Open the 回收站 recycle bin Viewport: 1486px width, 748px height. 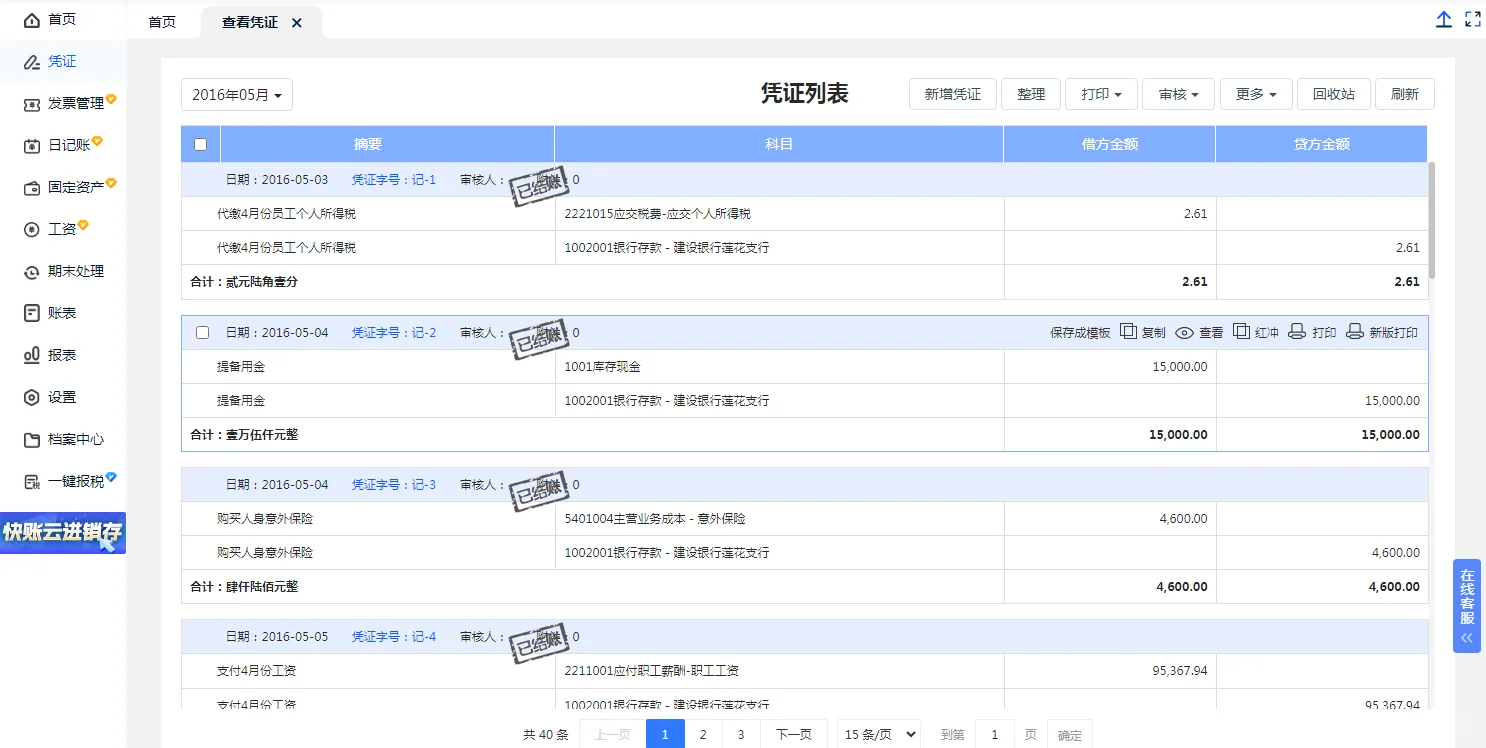[1334, 94]
